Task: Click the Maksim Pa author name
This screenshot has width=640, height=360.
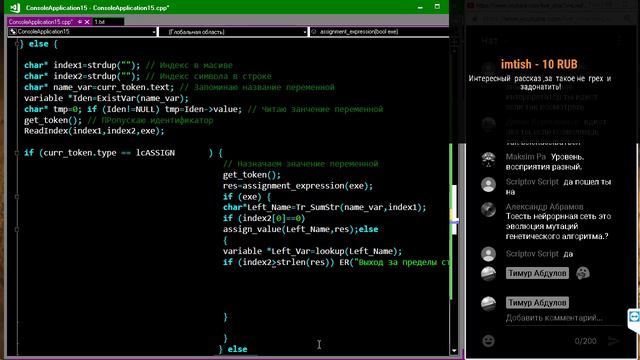Action: pos(525,157)
